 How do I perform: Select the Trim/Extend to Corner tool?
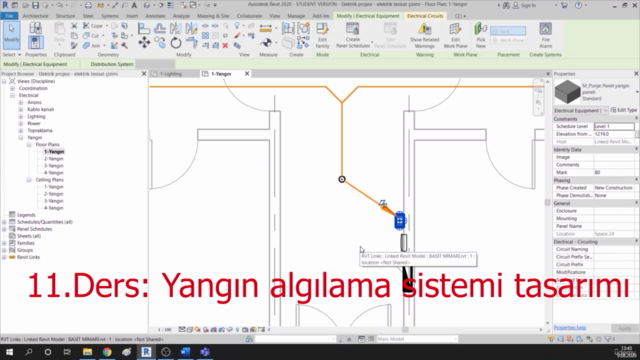click(191, 42)
